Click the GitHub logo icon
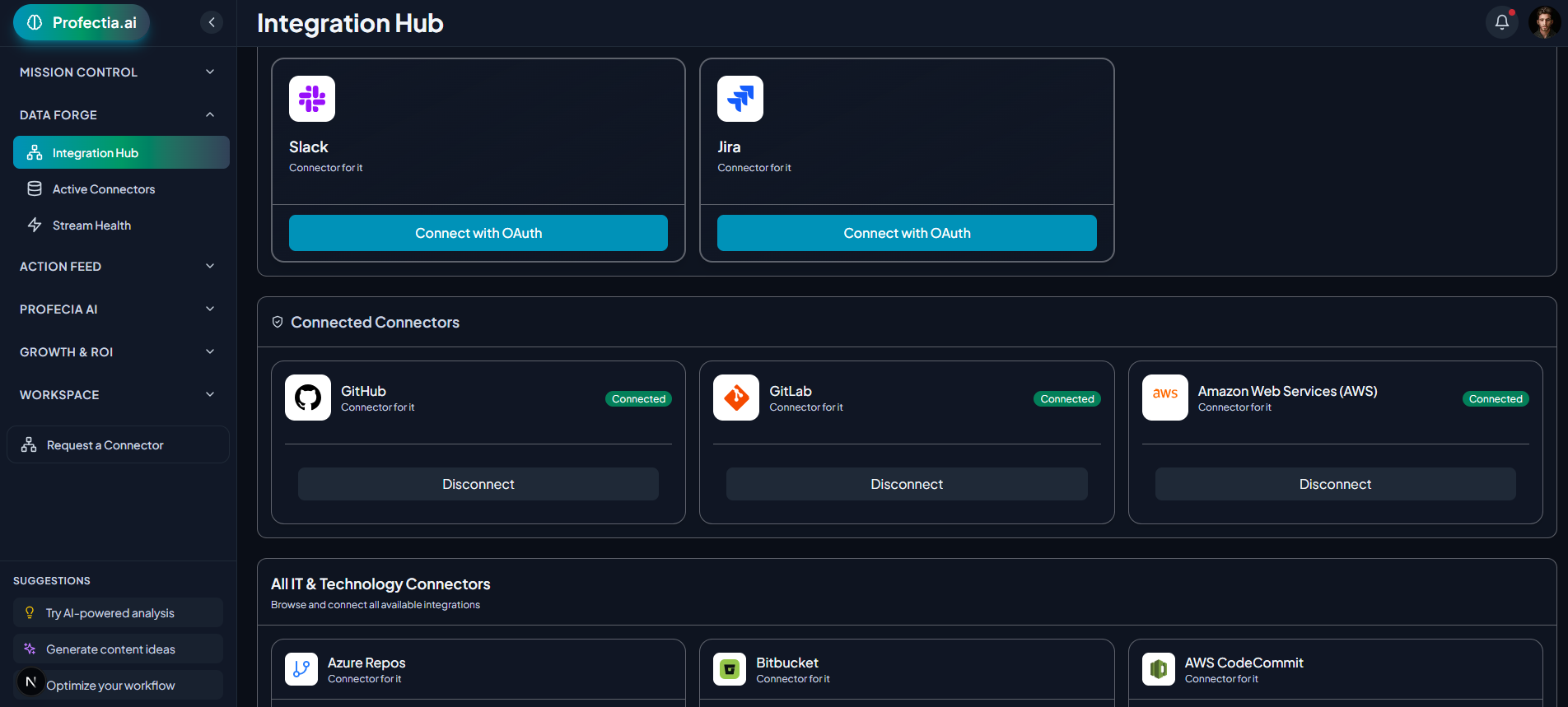The height and width of the screenshot is (707, 1568). tap(308, 398)
